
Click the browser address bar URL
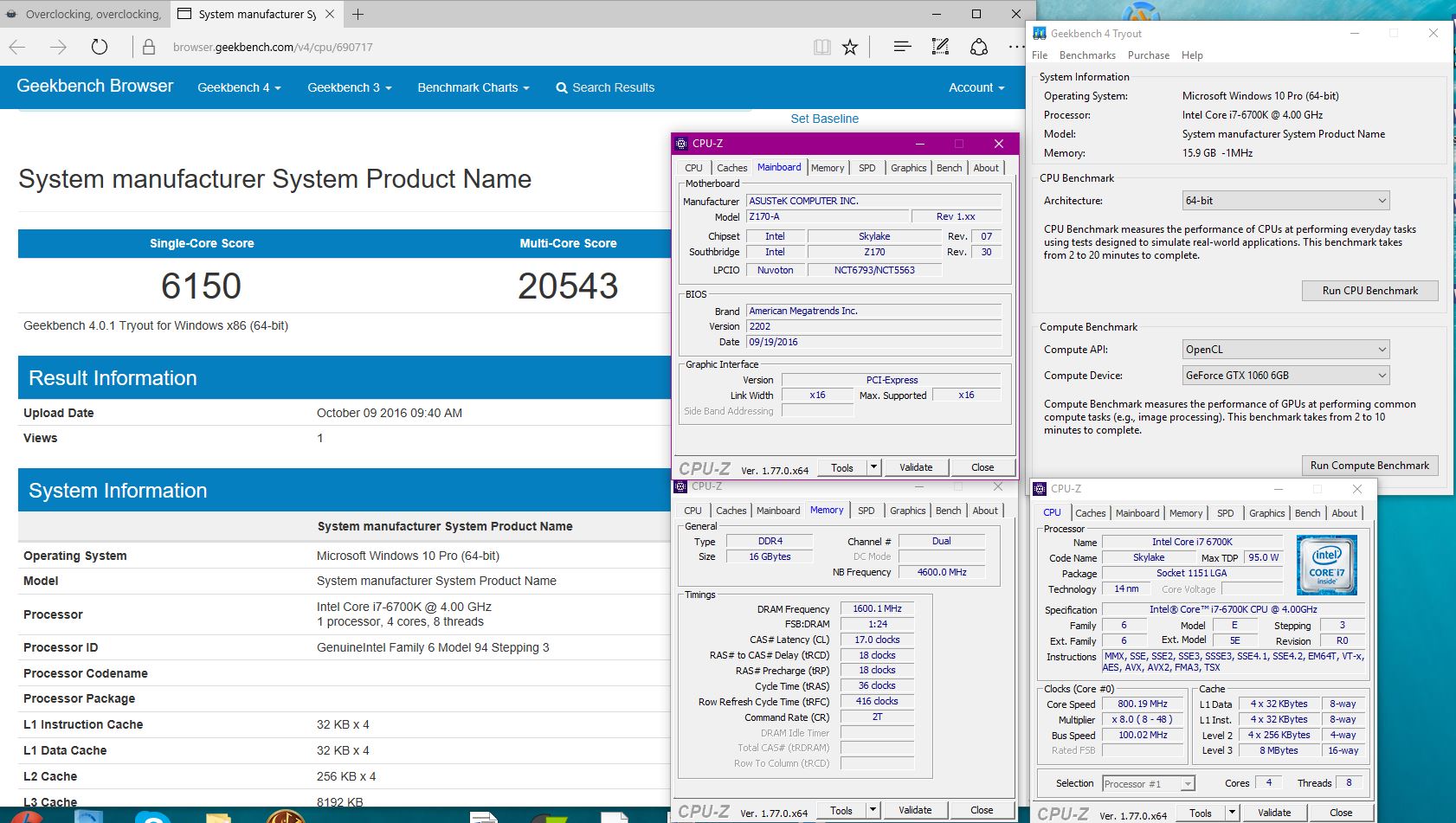click(273, 47)
